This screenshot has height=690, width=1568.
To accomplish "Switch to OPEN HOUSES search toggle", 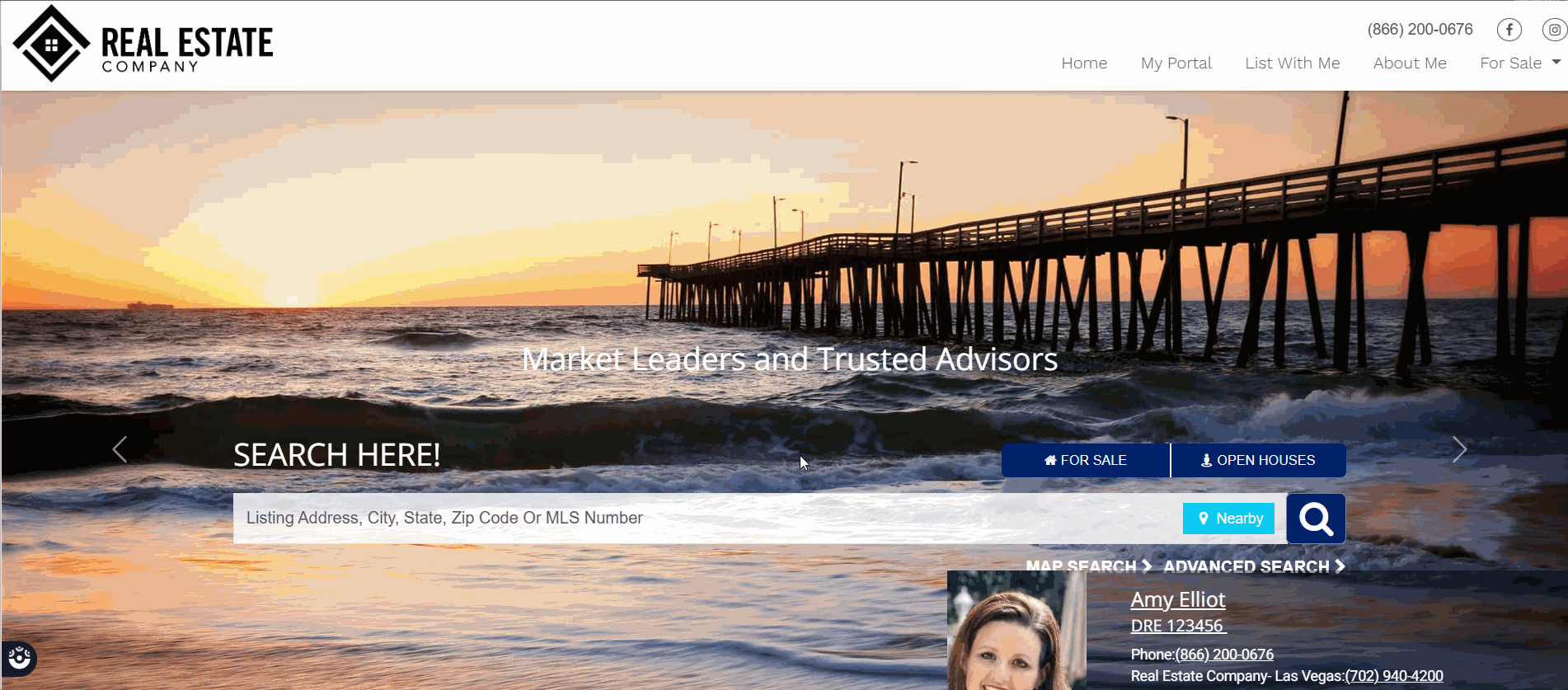I will (1258, 460).
